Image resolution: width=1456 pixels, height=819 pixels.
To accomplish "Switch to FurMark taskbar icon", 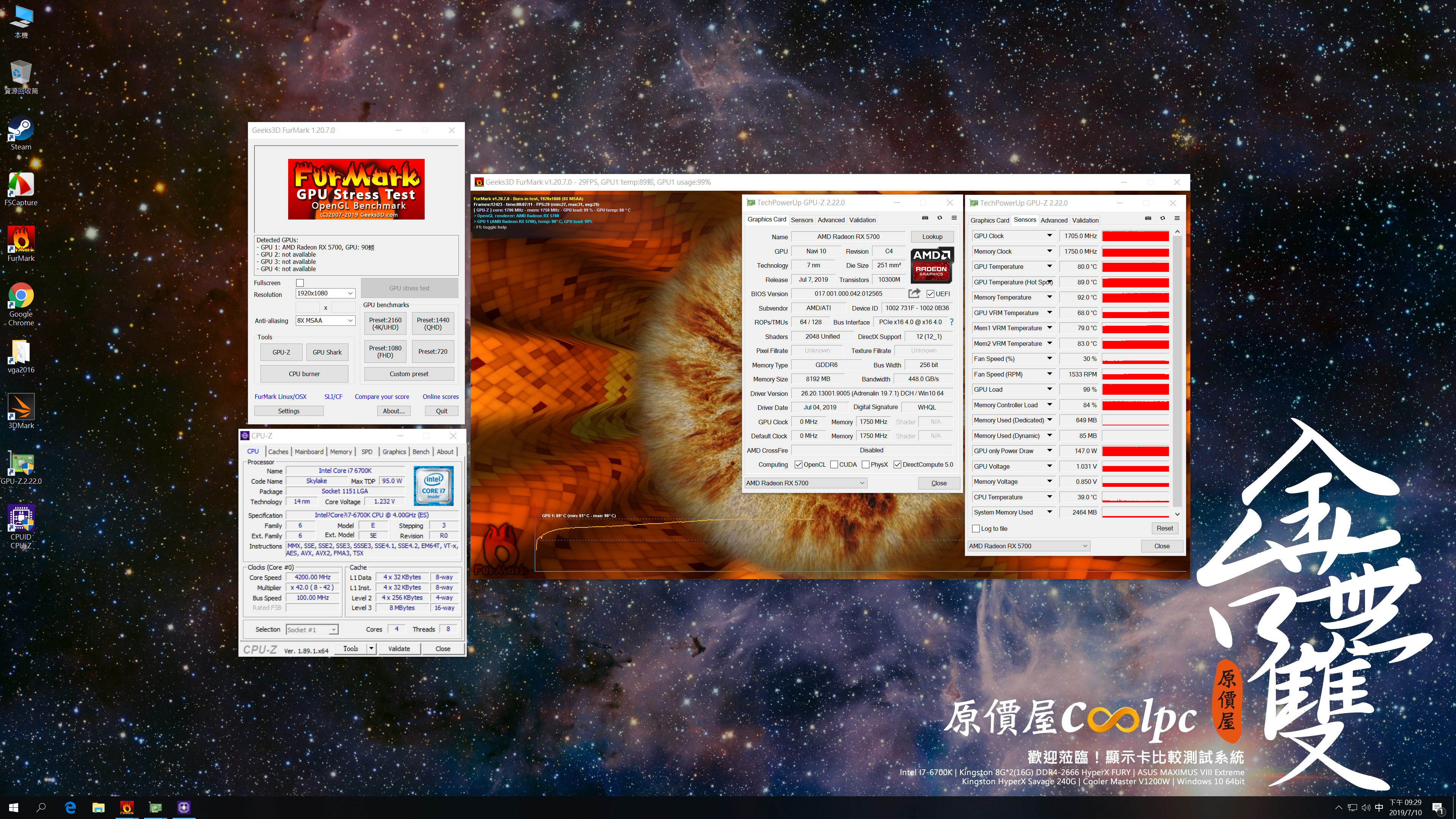I will pyautogui.click(x=127, y=807).
